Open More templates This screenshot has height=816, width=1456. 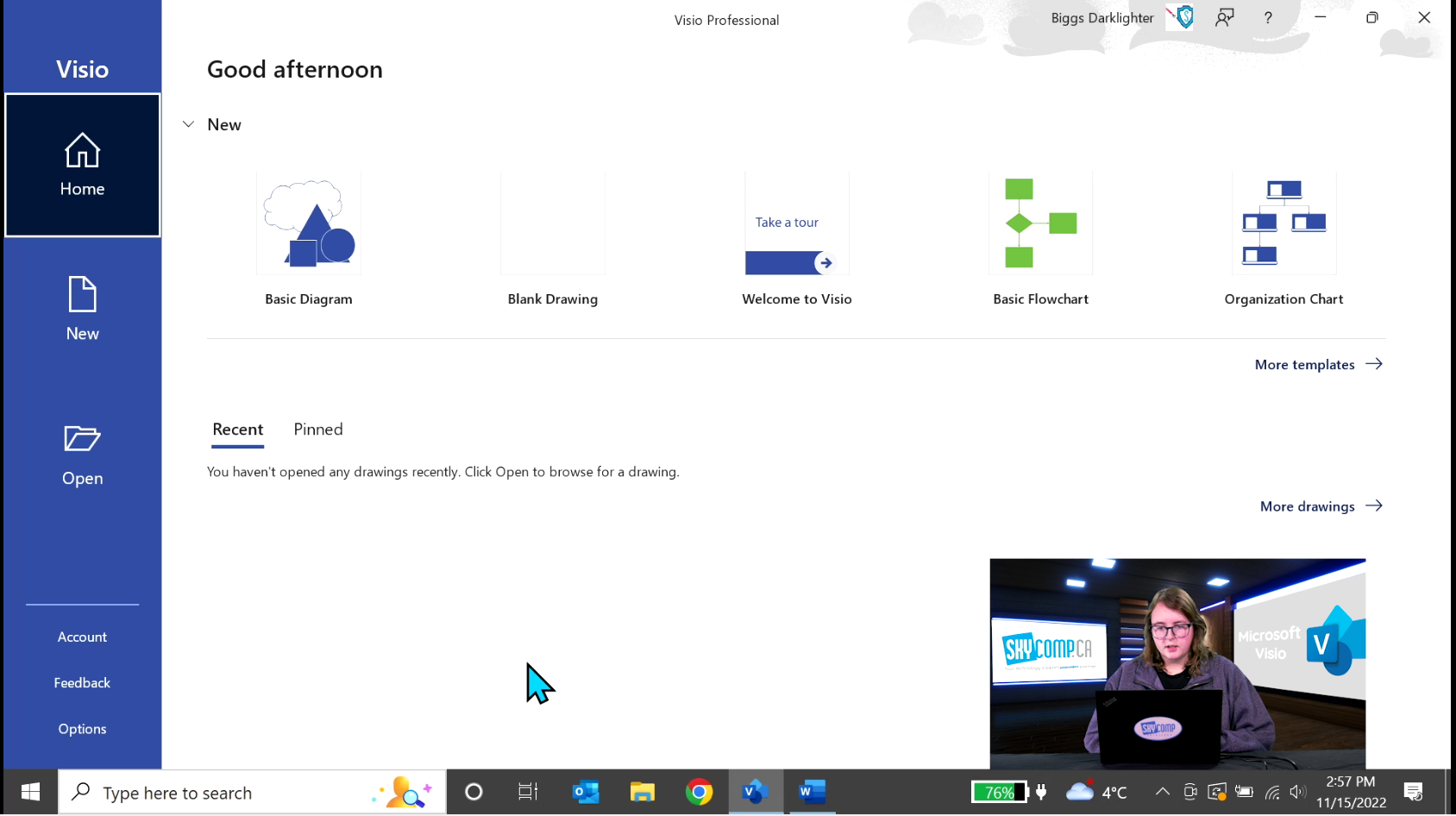pyautogui.click(x=1305, y=364)
